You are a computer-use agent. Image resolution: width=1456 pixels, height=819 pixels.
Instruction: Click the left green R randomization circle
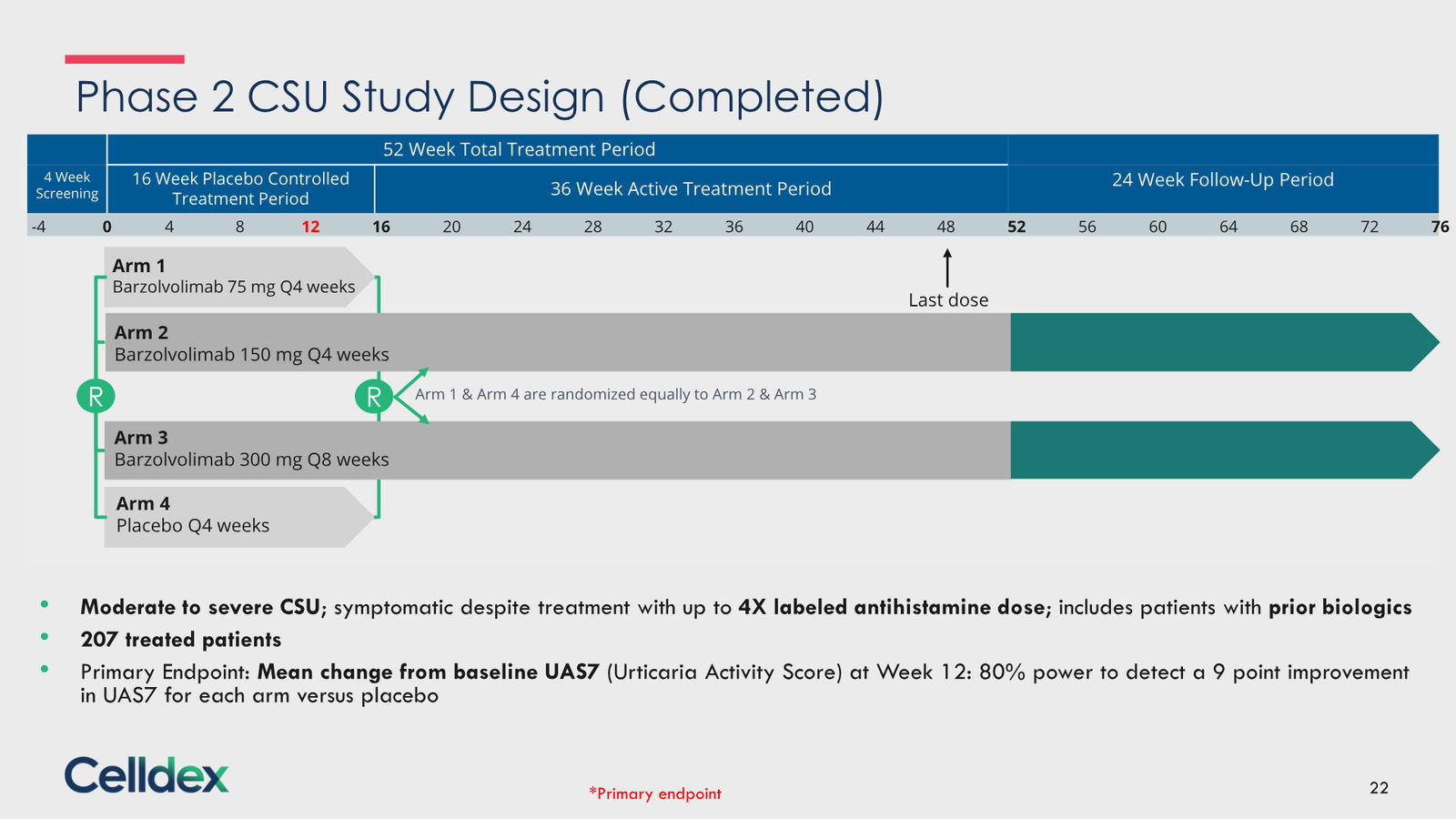[x=96, y=396]
